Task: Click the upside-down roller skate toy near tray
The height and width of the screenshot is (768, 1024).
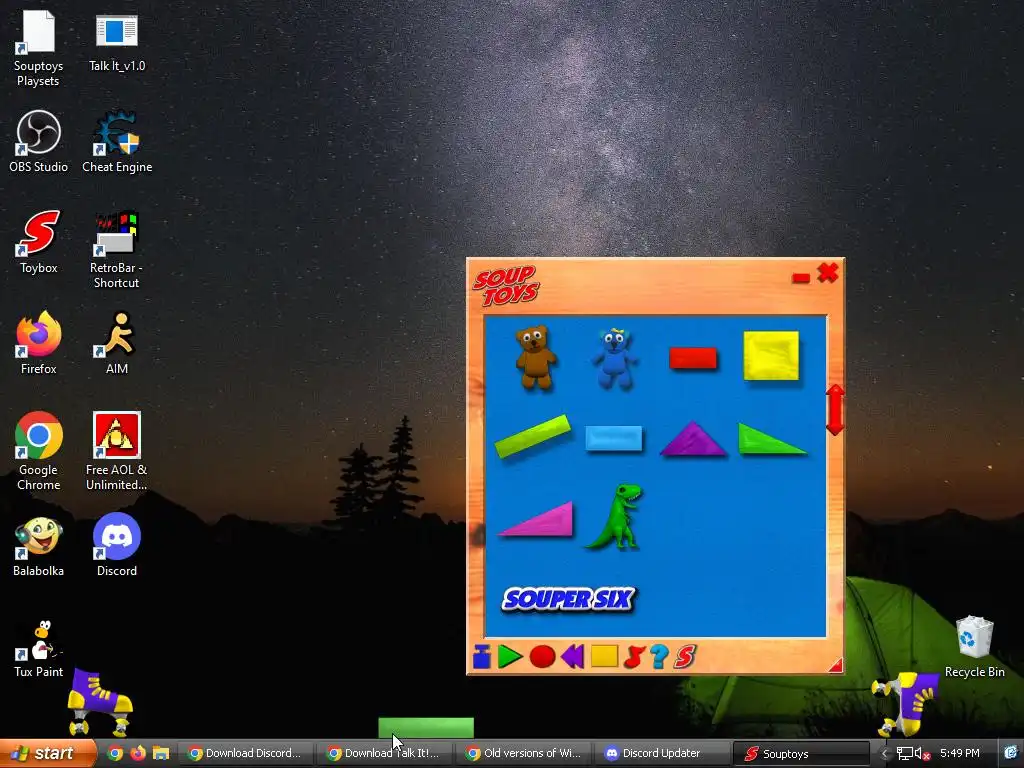Action: point(904,704)
